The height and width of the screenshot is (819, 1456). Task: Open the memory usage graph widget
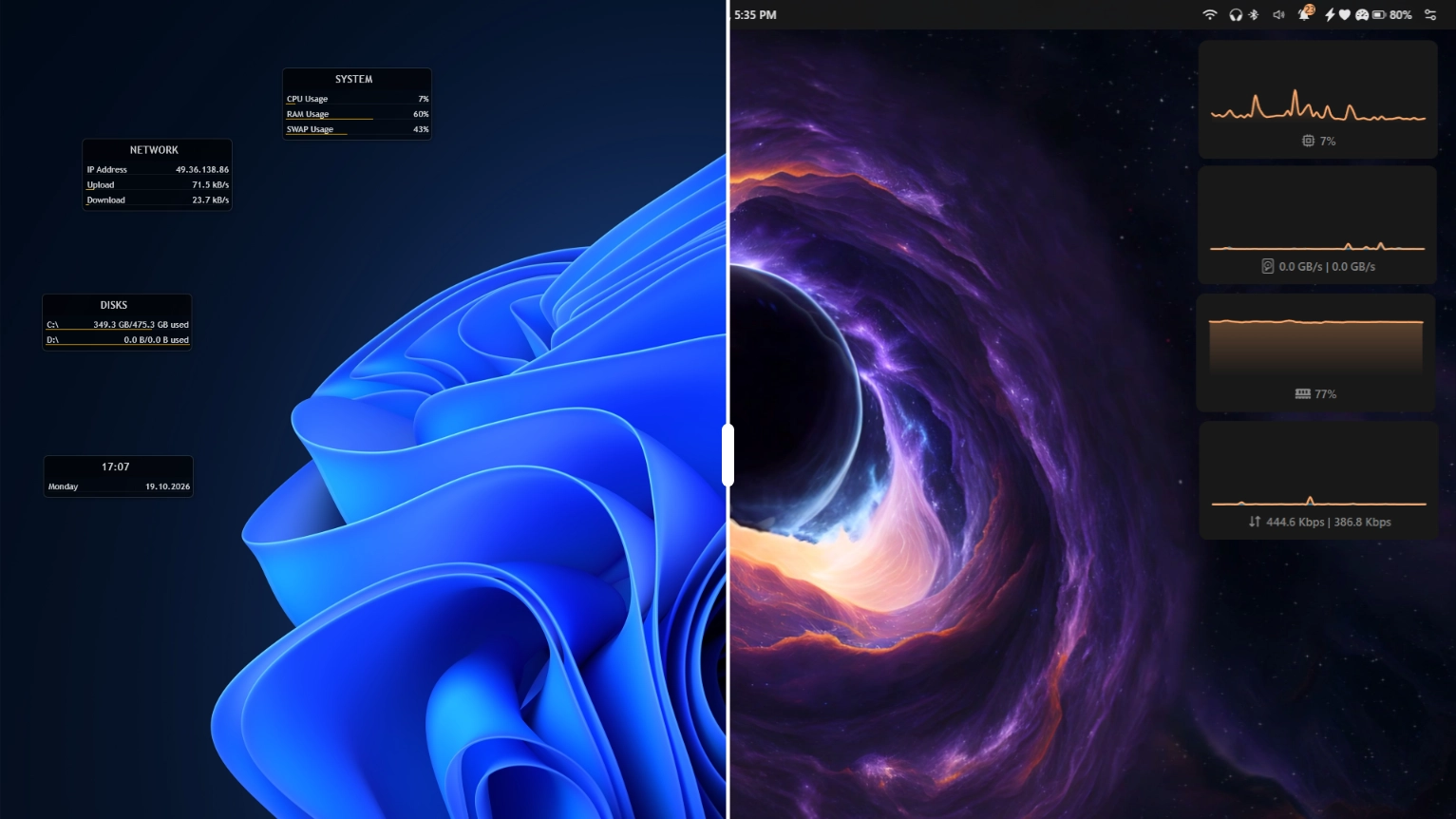[x=1316, y=352]
